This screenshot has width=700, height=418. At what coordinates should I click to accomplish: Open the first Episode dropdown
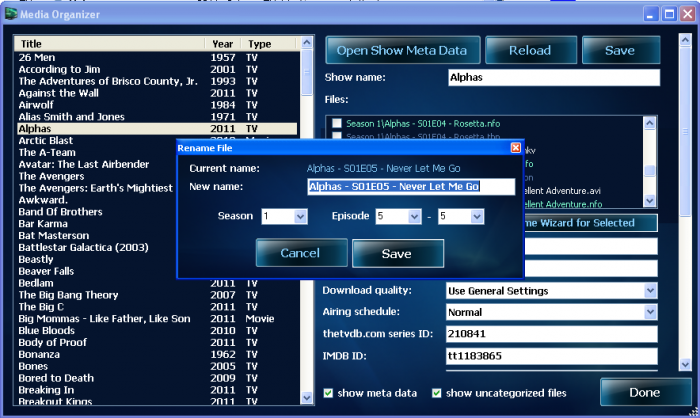[x=414, y=217]
